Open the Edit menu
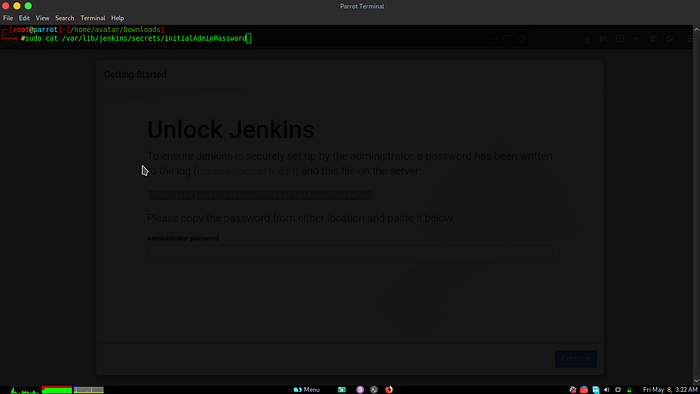Viewport: 700px width, 394px height. [x=24, y=18]
